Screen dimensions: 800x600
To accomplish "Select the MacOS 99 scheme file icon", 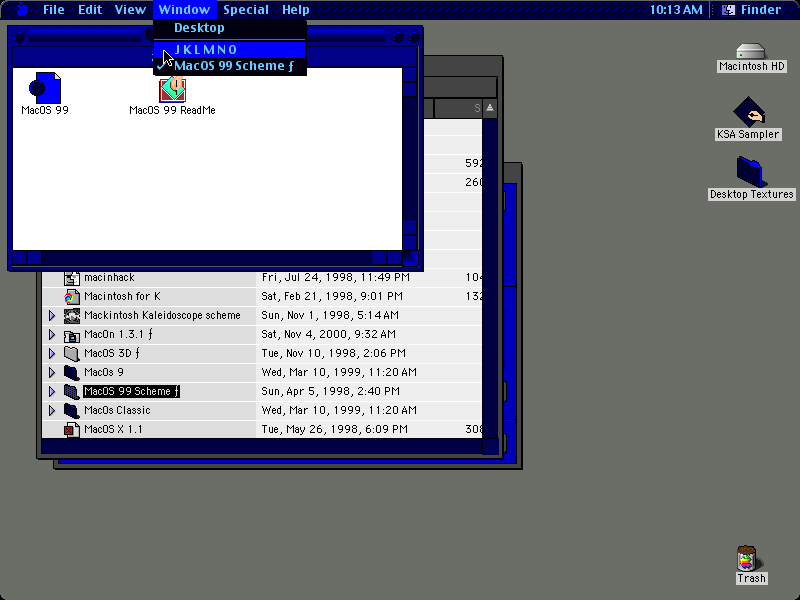I will pos(45,87).
